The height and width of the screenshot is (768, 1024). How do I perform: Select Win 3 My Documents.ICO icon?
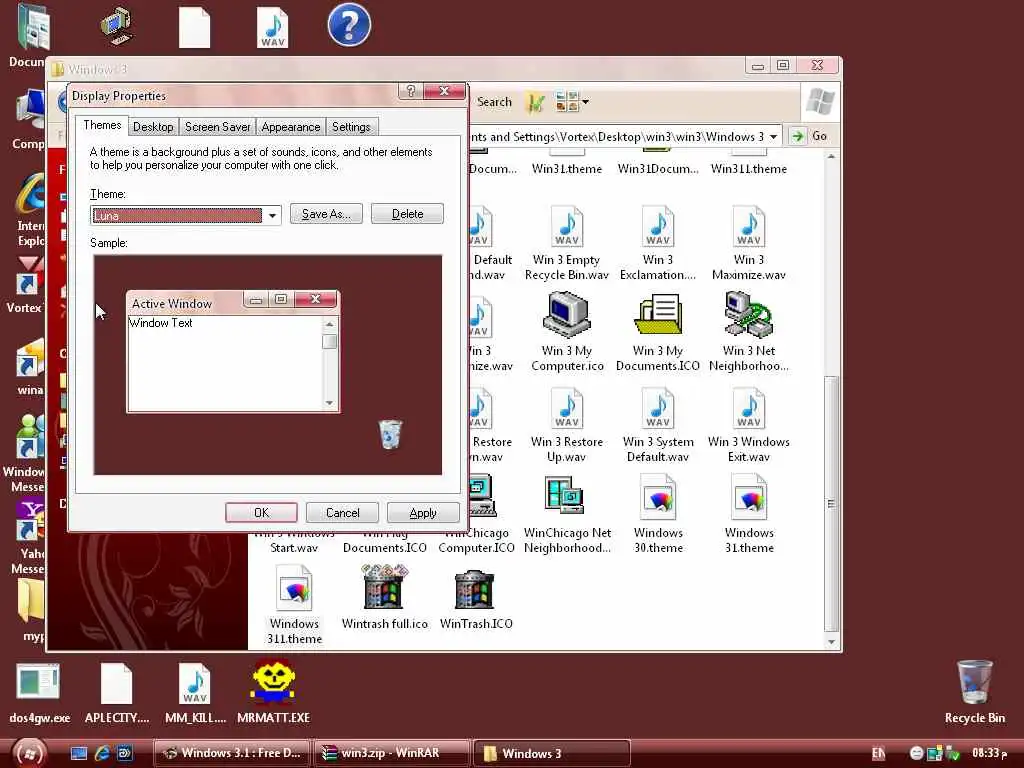pyautogui.click(x=658, y=333)
